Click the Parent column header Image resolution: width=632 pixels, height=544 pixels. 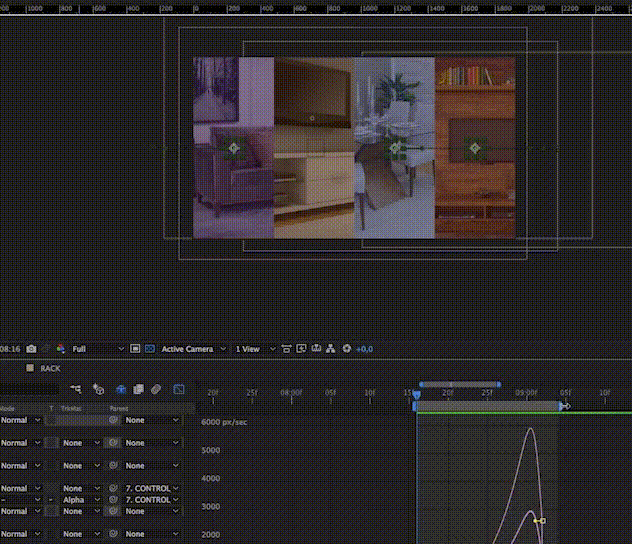[119, 408]
